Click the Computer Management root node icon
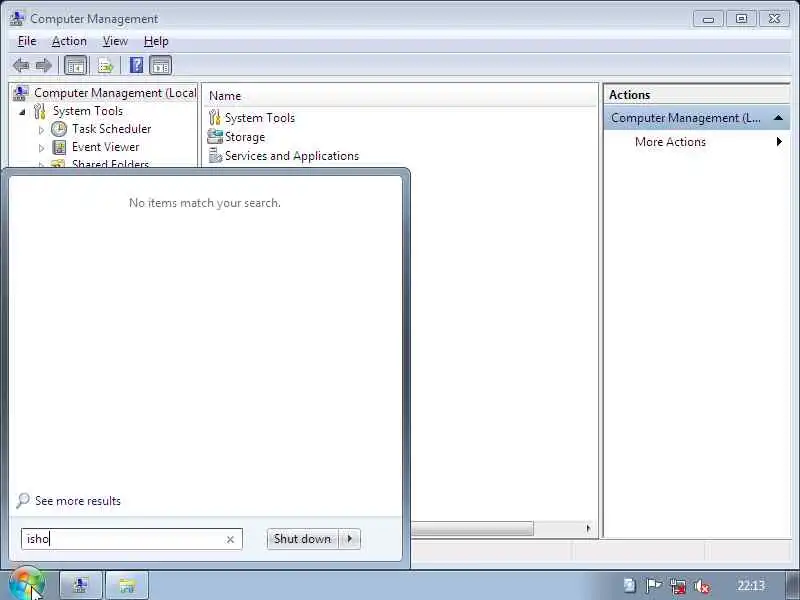This screenshot has height=600, width=800. click(x=20, y=93)
